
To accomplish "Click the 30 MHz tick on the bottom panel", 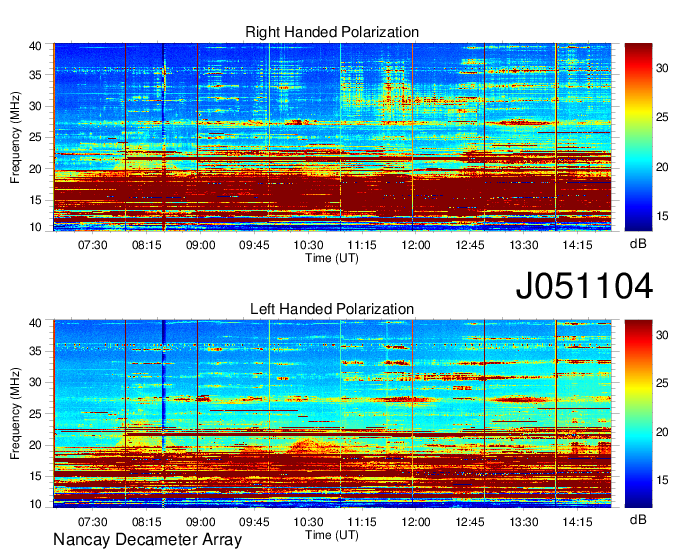I will click(x=35, y=382).
